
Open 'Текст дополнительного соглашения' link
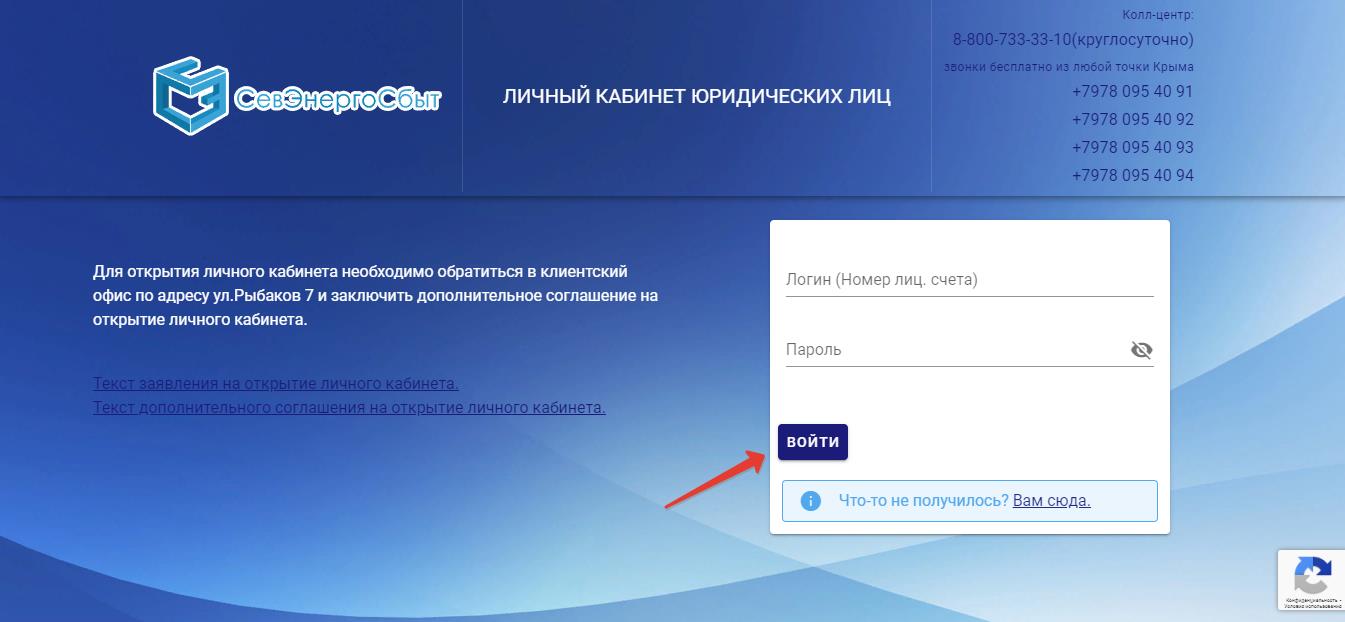click(349, 408)
